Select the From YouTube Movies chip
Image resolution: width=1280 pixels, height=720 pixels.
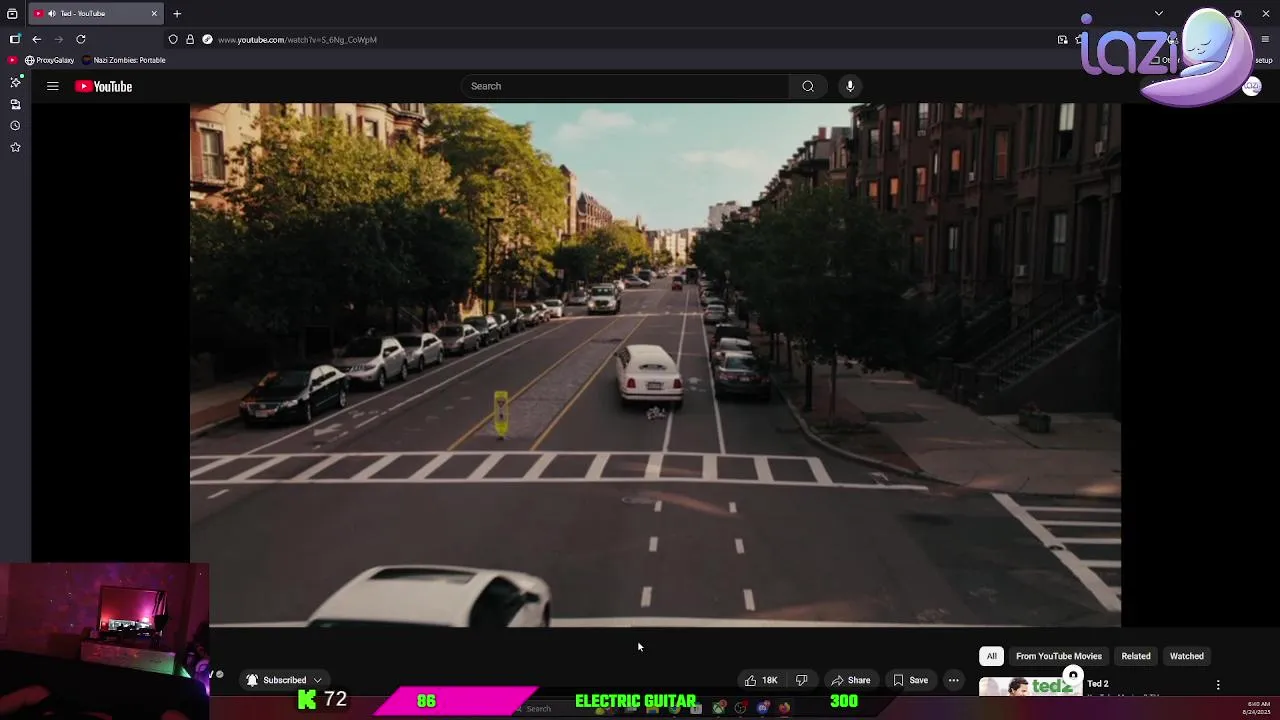pos(1059,656)
